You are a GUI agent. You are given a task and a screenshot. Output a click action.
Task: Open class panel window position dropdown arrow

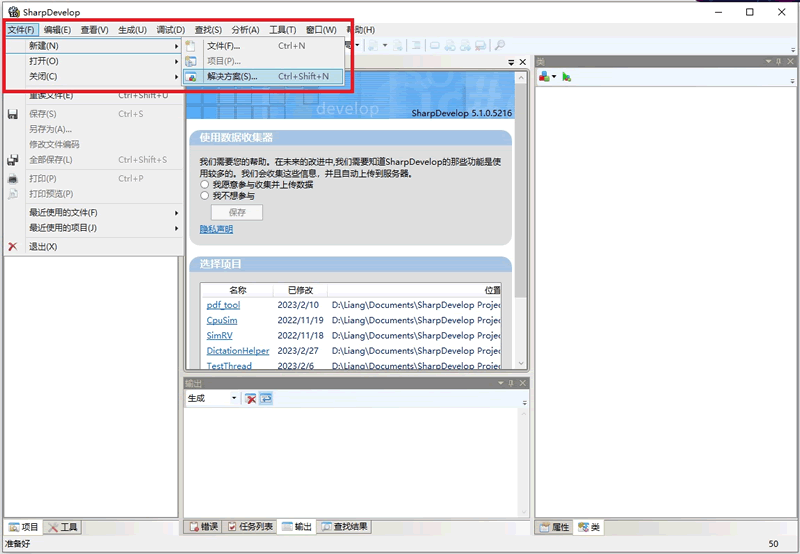(768, 62)
